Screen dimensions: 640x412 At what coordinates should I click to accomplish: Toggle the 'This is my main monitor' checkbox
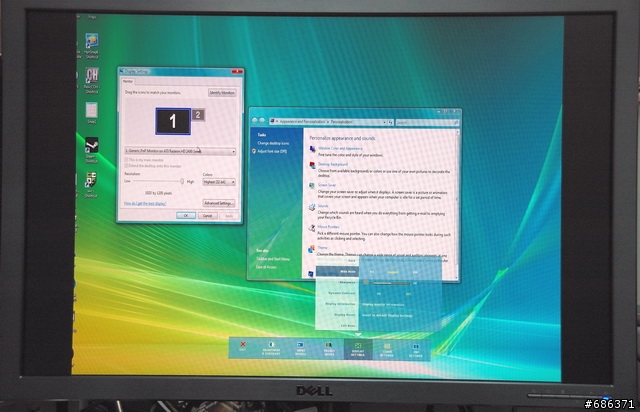(x=126, y=160)
